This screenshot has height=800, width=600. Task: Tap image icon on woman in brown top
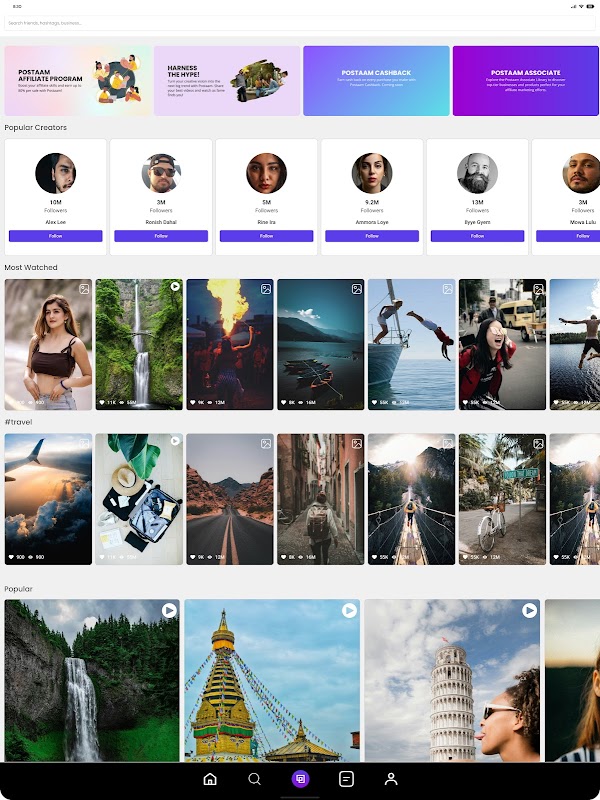coord(84,289)
